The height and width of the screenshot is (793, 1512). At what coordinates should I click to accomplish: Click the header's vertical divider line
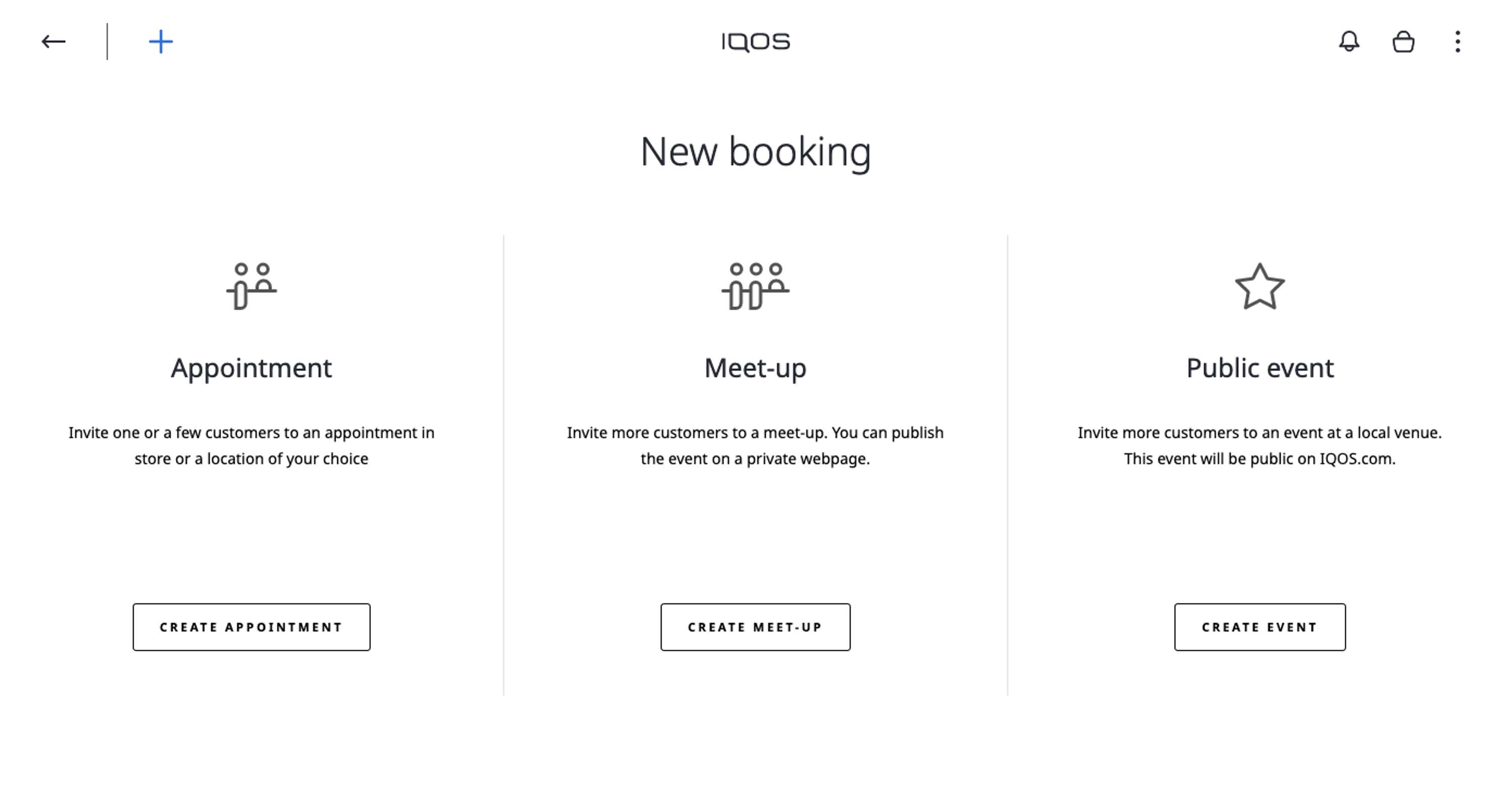point(107,42)
